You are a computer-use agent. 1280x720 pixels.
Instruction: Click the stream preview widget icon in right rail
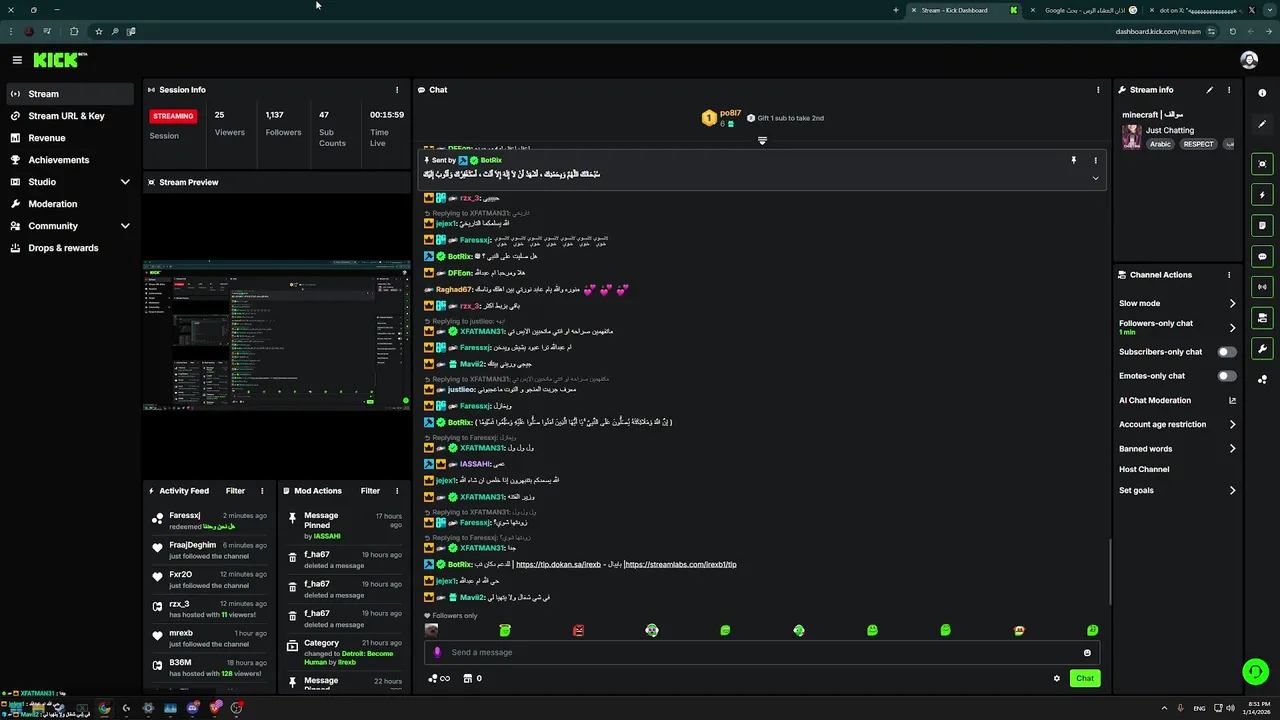[x=1262, y=163]
